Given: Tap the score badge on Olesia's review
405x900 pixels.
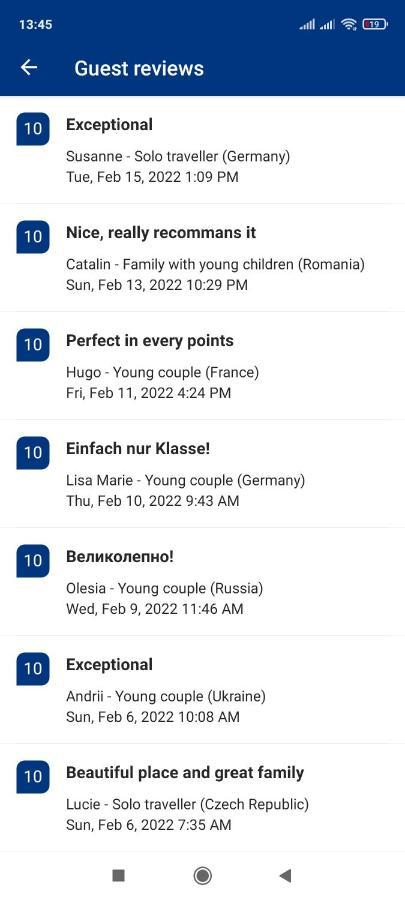Looking at the screenshot, I should (33, 560).
